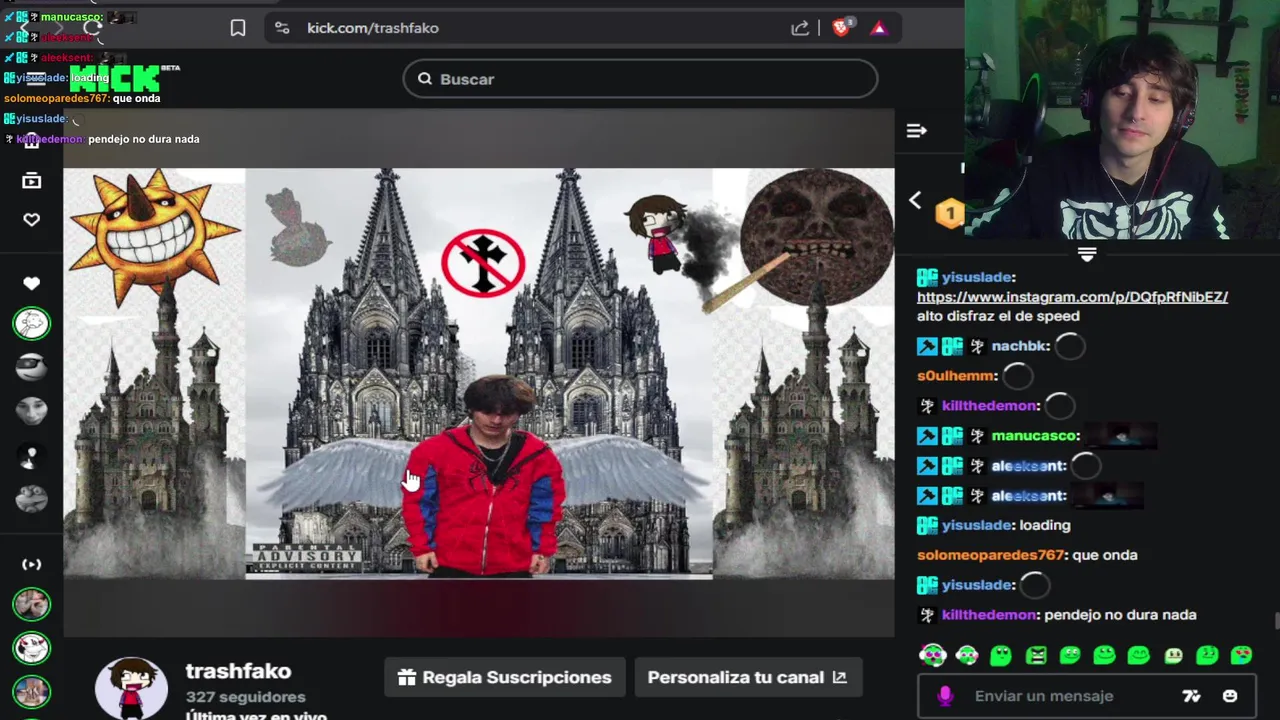Click '327 seguidores' text
1280x720 pixels.
click(246, 697)
